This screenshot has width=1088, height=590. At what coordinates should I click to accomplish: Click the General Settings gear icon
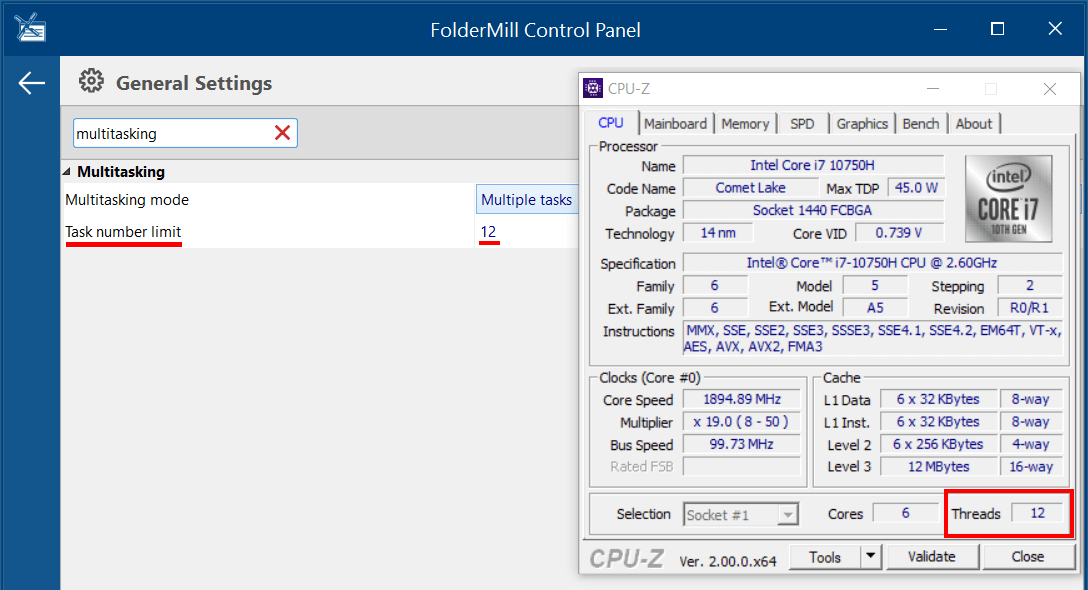[x=91, y=81]
